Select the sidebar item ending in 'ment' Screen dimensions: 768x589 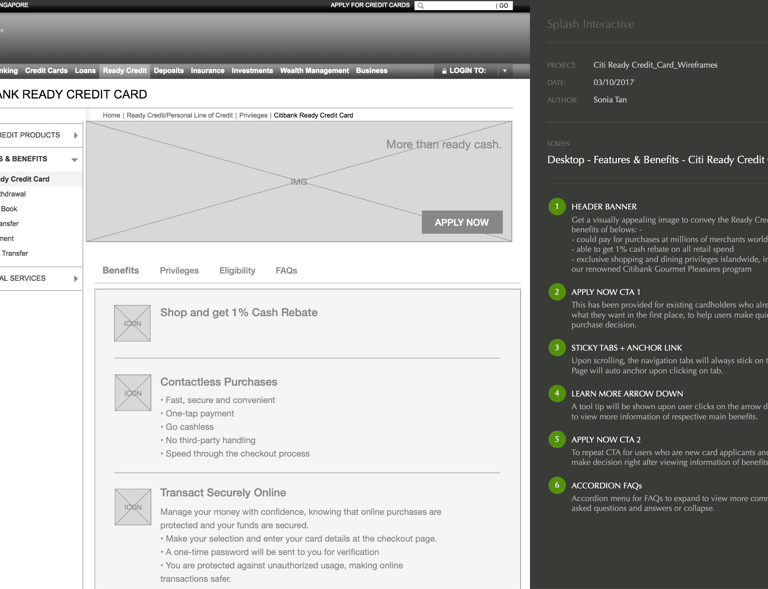(x=7, y=238)
